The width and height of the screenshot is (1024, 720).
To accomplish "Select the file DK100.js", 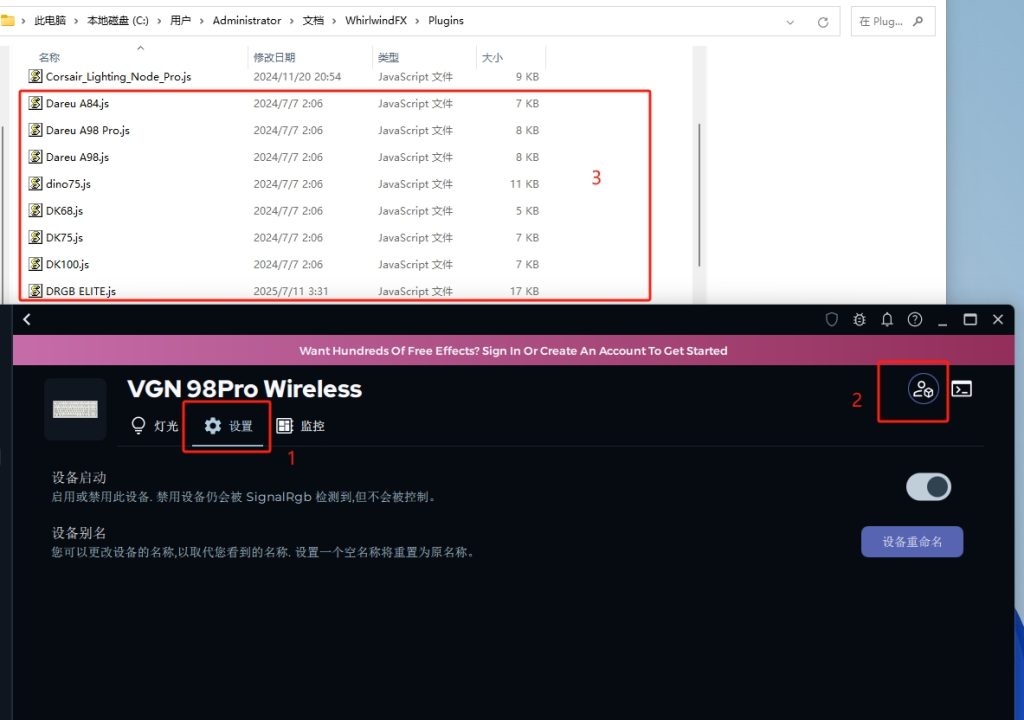I will click(67, 264).
